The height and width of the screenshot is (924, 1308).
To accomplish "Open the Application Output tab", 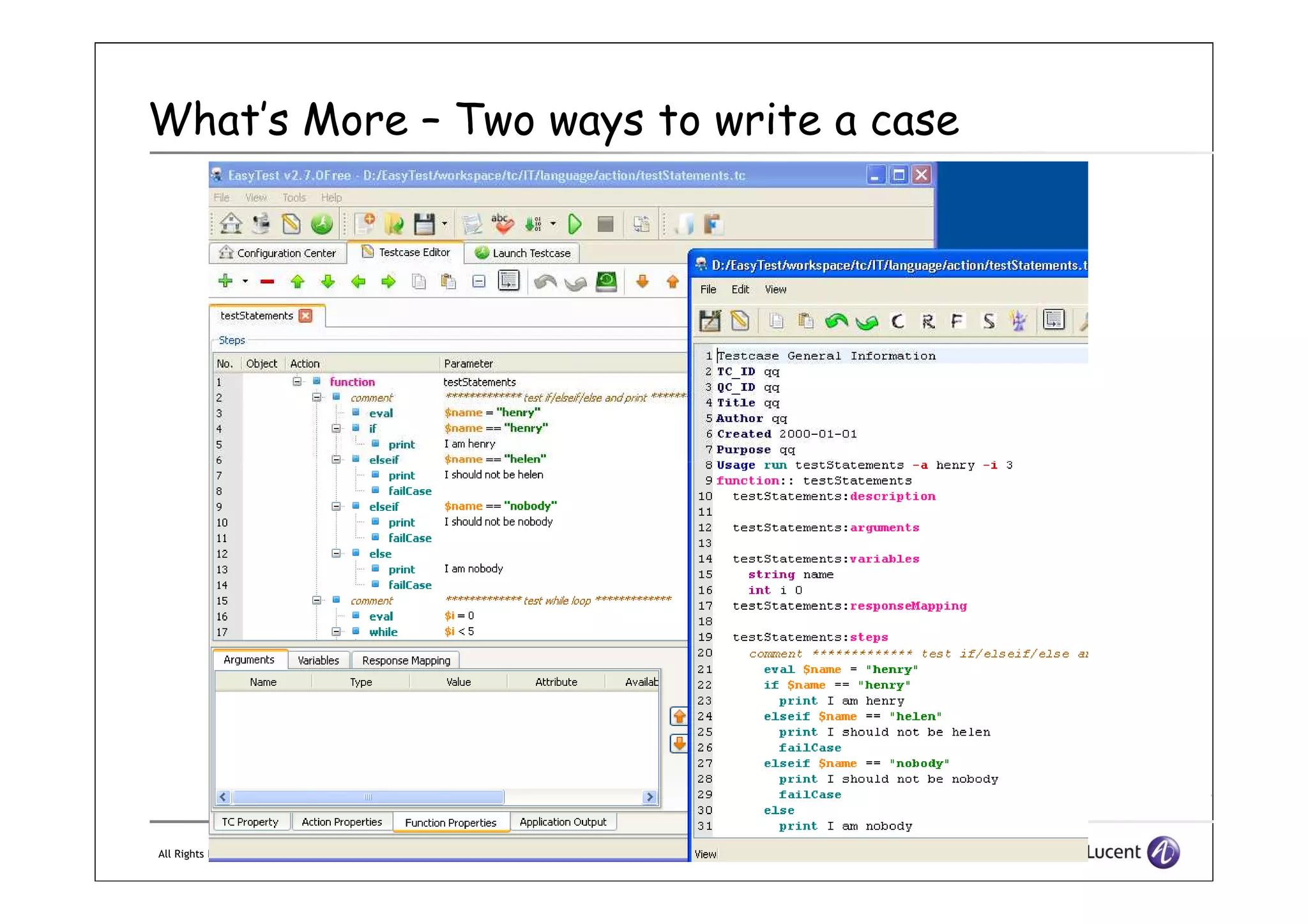I will pos(563,822).
